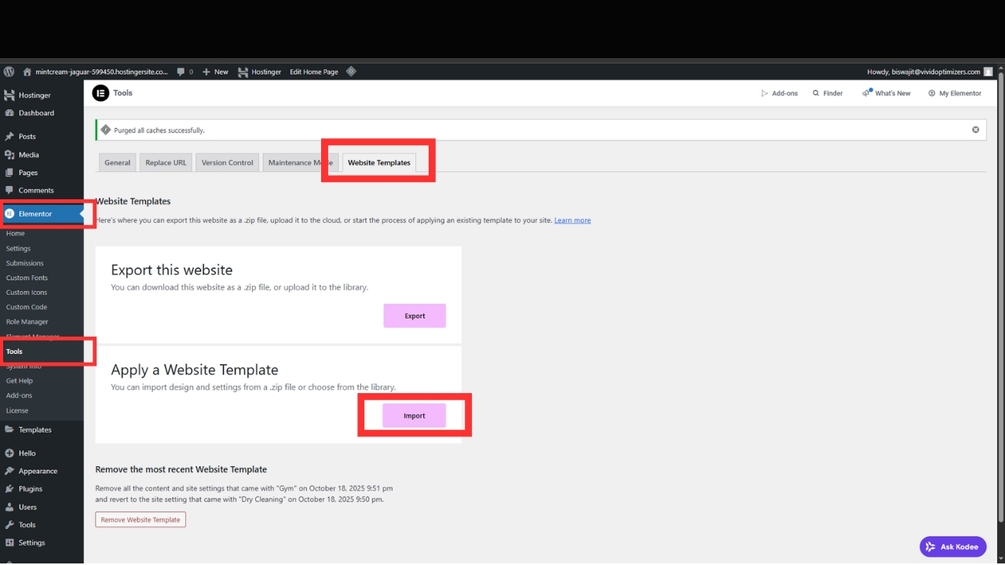Open the Custom Icons submenu item

tap(26, 293)
